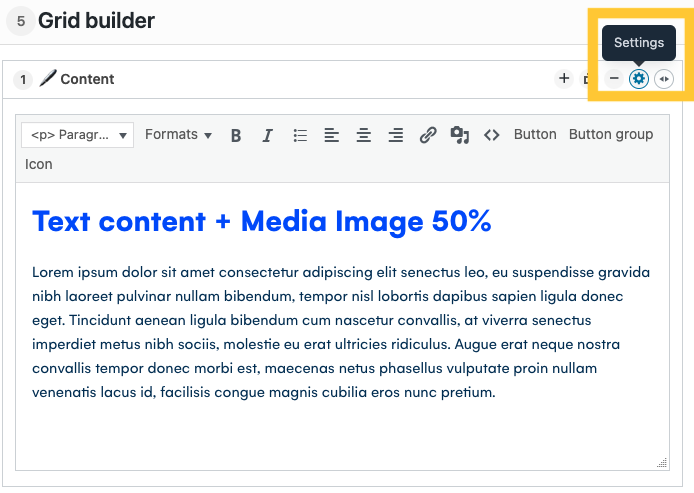Click the plus icon in Content header
Image resolution: width=694 pixels, height=493 pixels.
point(564,78)
